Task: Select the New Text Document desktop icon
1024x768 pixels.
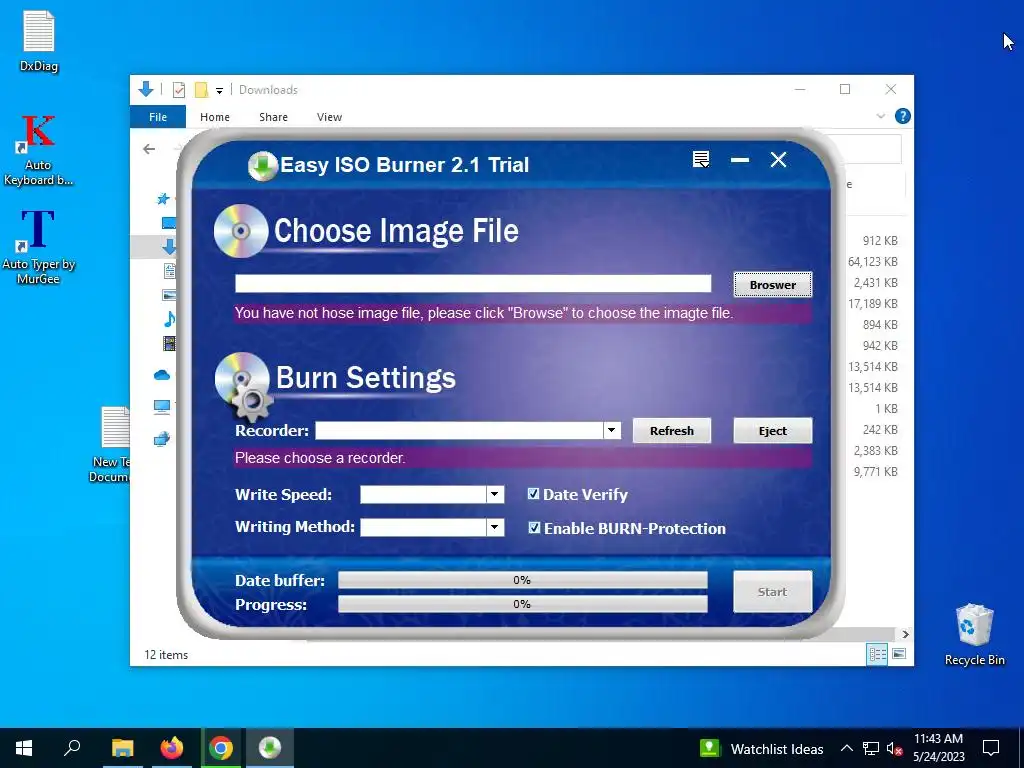Action: point(112,445)
